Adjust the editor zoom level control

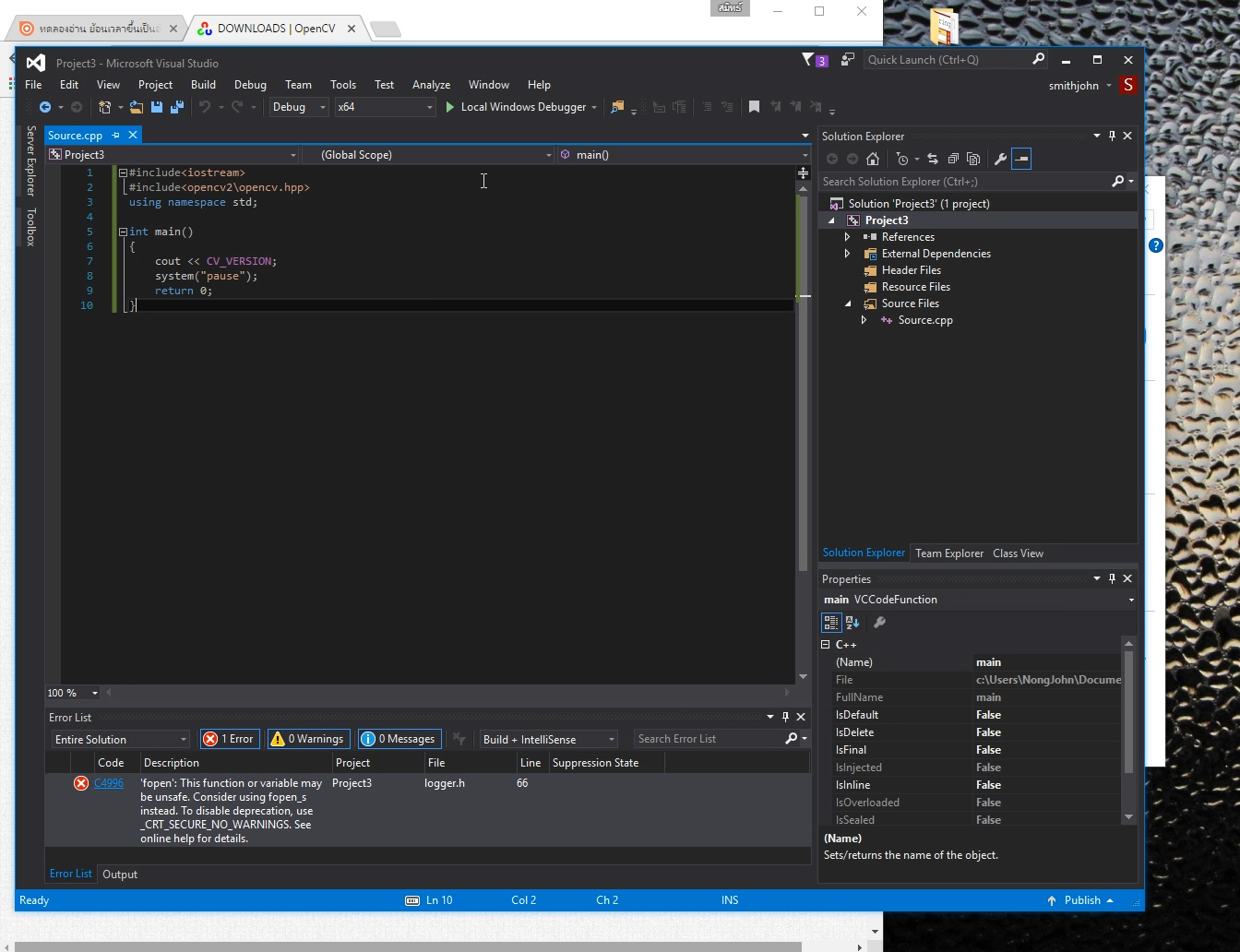[72, 693]
